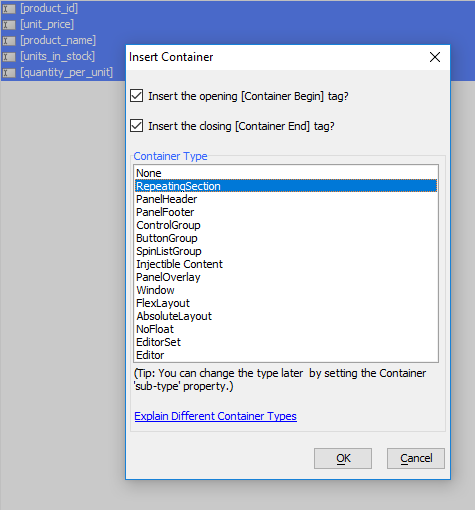Image resolution: width=475 pixels, height=510 pixels.
Task: Click the units_in_stock field icon
Action: point(9,57)
